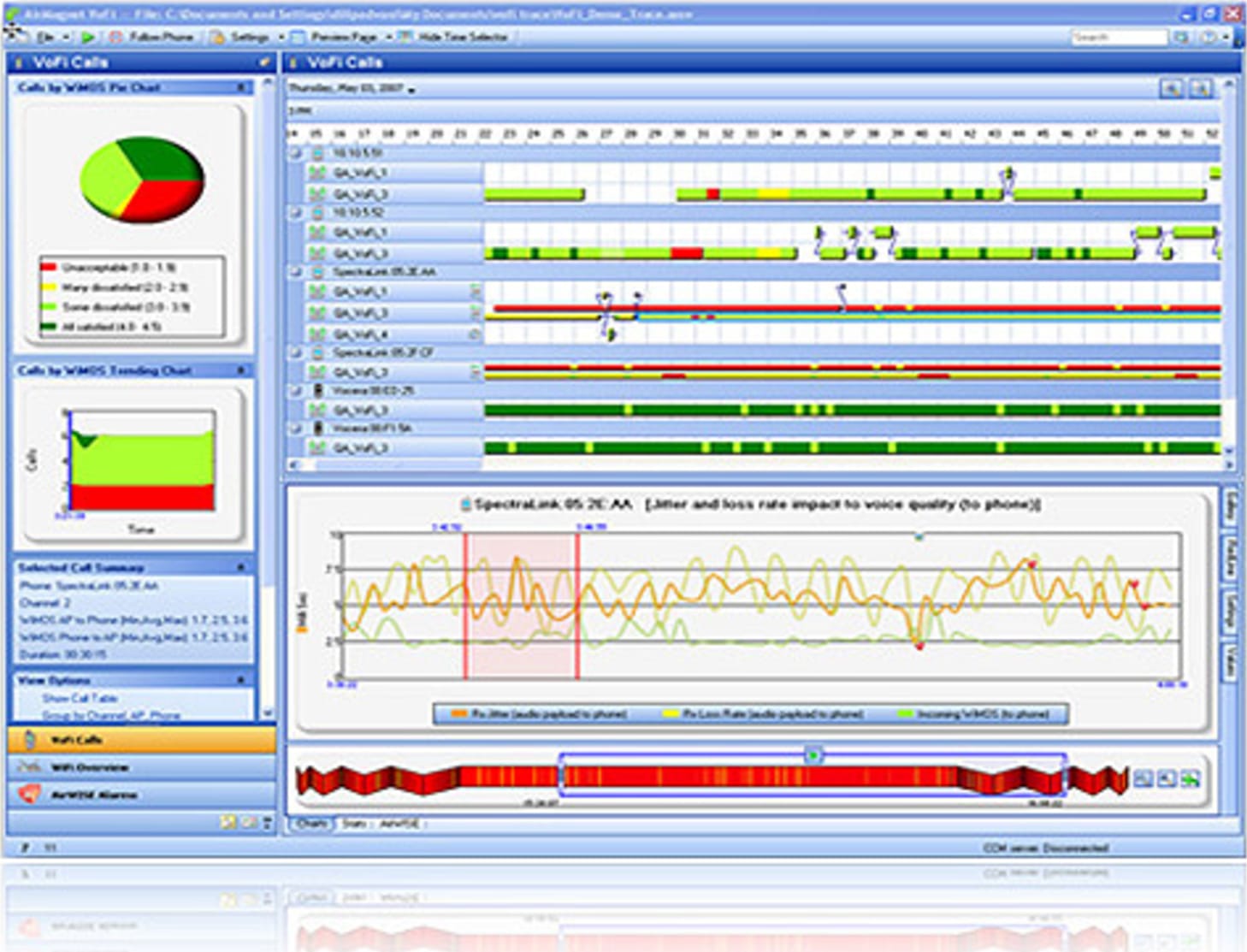Click the handset icon next to SpectraLink 05:2F:CF
This screenshot has width=1247, height=952.
317,352
